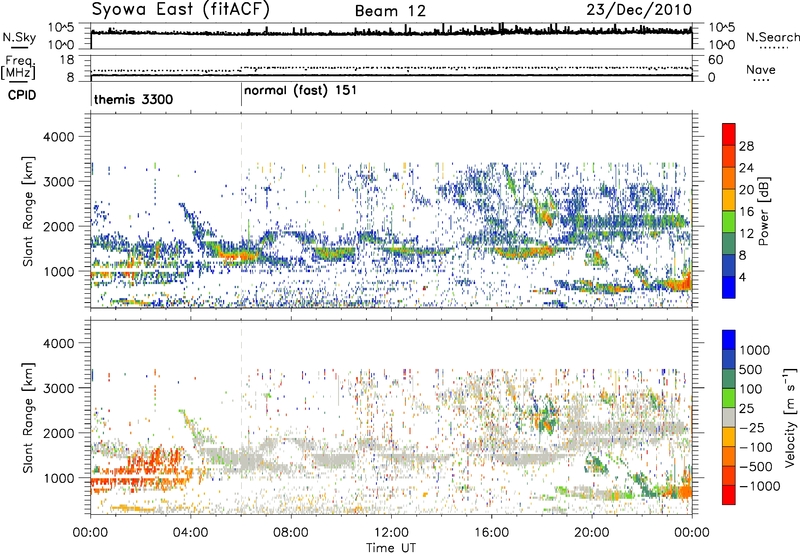Click the '25' label on Velocity colorbar

click(746, 408)
